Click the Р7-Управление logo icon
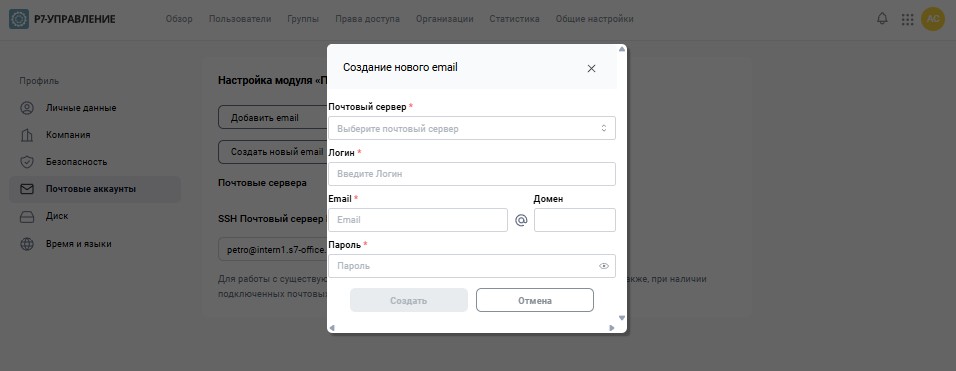The image size is (956, 371). point(19,19)
